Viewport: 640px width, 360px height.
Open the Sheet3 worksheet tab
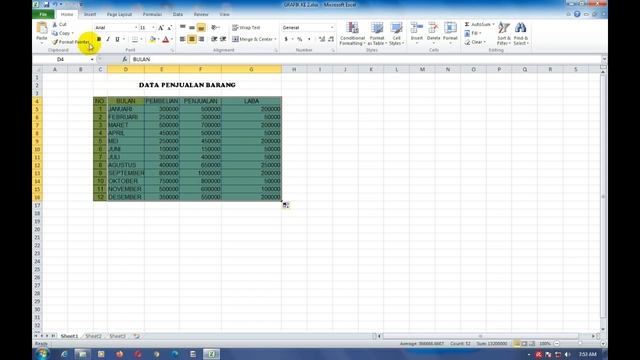tap(118, 336)
